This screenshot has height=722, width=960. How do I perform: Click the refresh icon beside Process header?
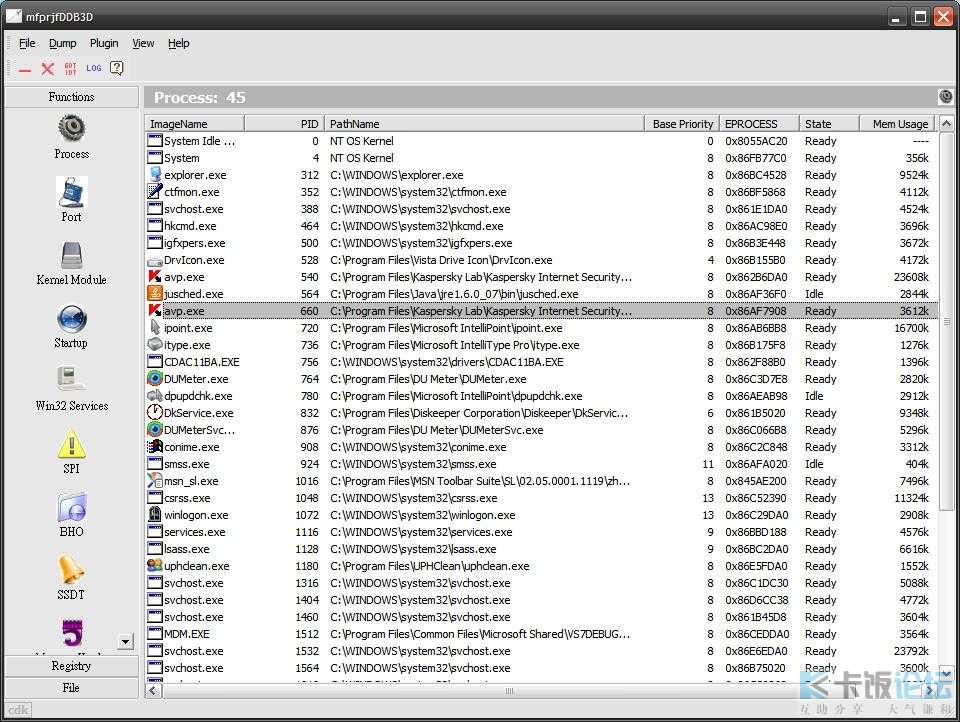(x=945, y=97)
